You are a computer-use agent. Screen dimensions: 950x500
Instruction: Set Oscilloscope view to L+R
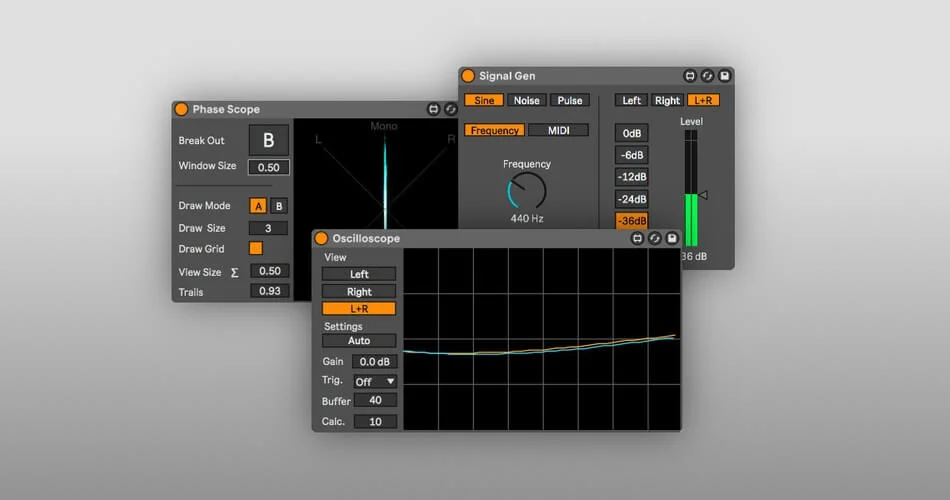click(x=359, y=308)
